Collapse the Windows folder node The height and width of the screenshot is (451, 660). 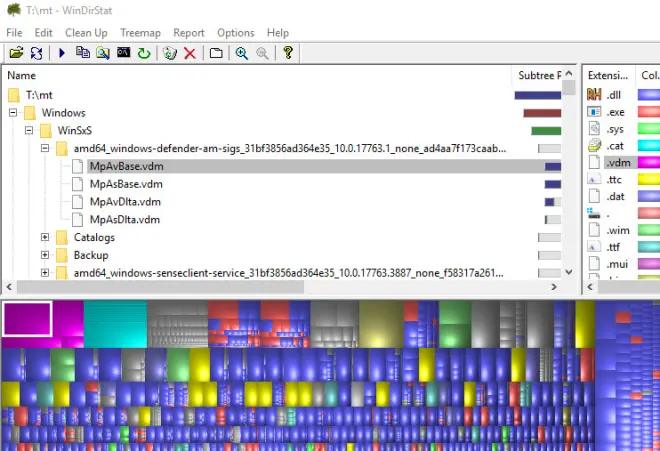[13, 112]
